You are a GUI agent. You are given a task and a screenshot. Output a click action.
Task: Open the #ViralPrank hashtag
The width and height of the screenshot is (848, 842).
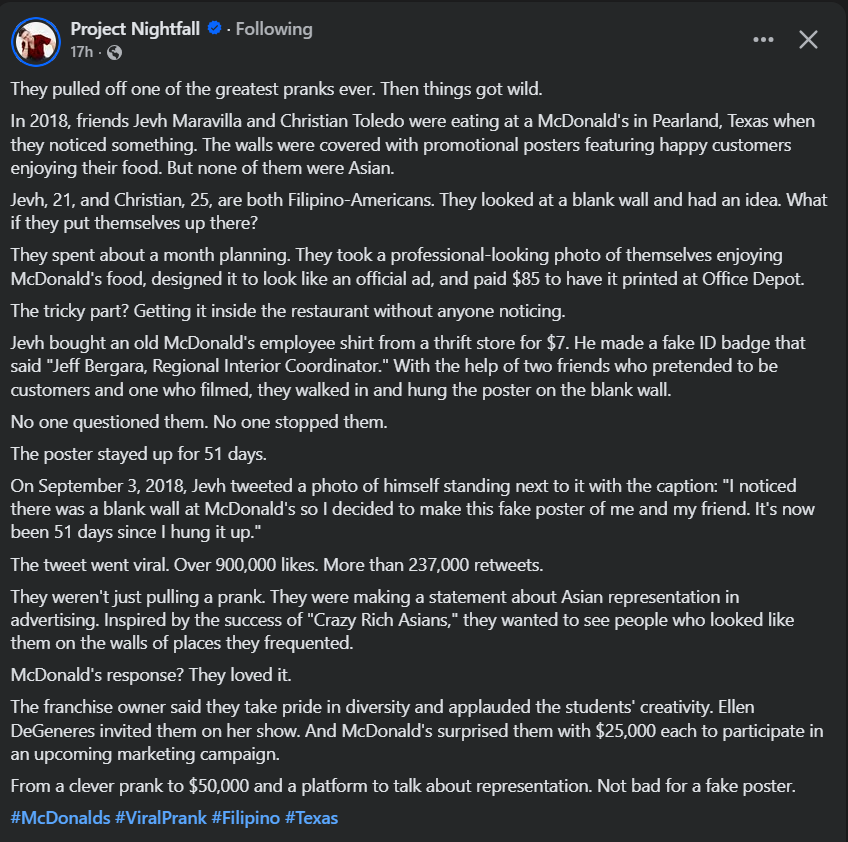tap(160, 818)
